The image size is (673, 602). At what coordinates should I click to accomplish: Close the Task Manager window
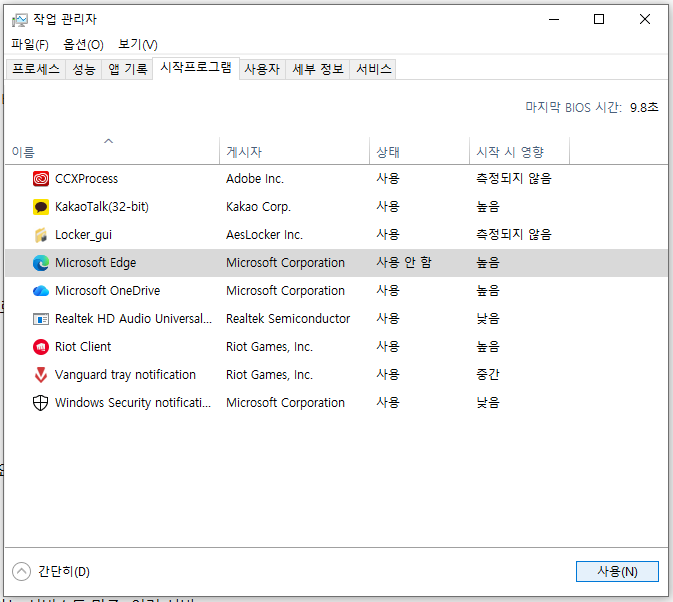(x=645, y=19)
